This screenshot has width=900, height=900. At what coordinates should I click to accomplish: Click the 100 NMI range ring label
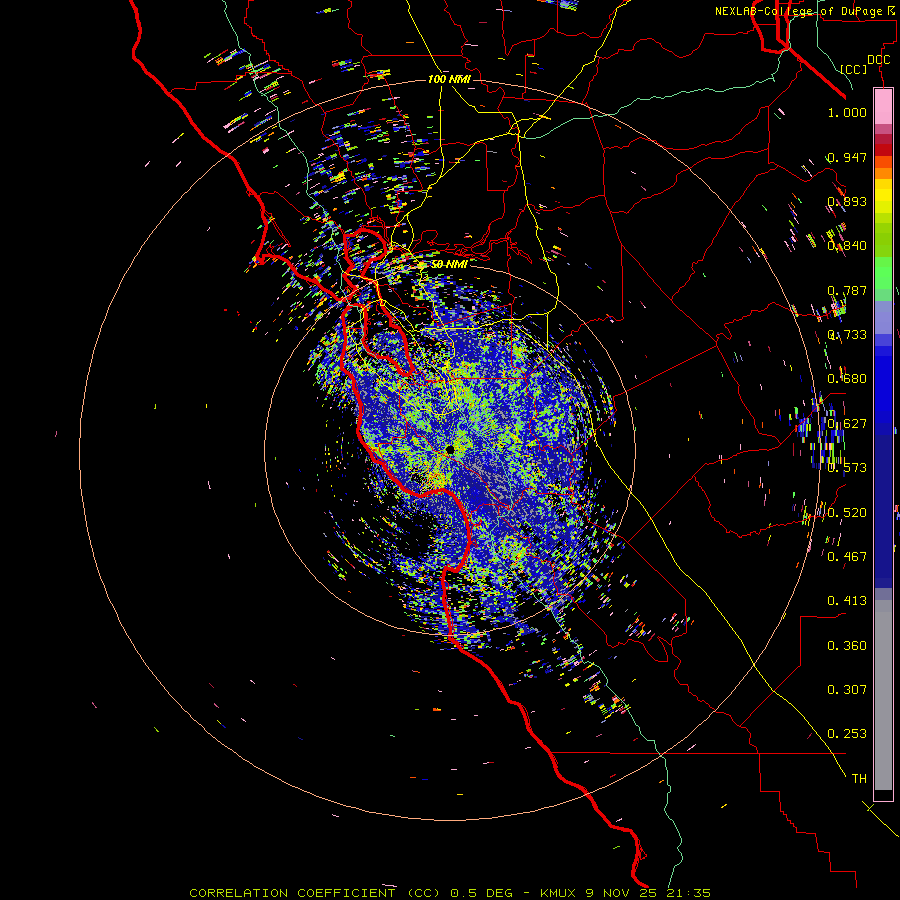[x=449, y=79]
